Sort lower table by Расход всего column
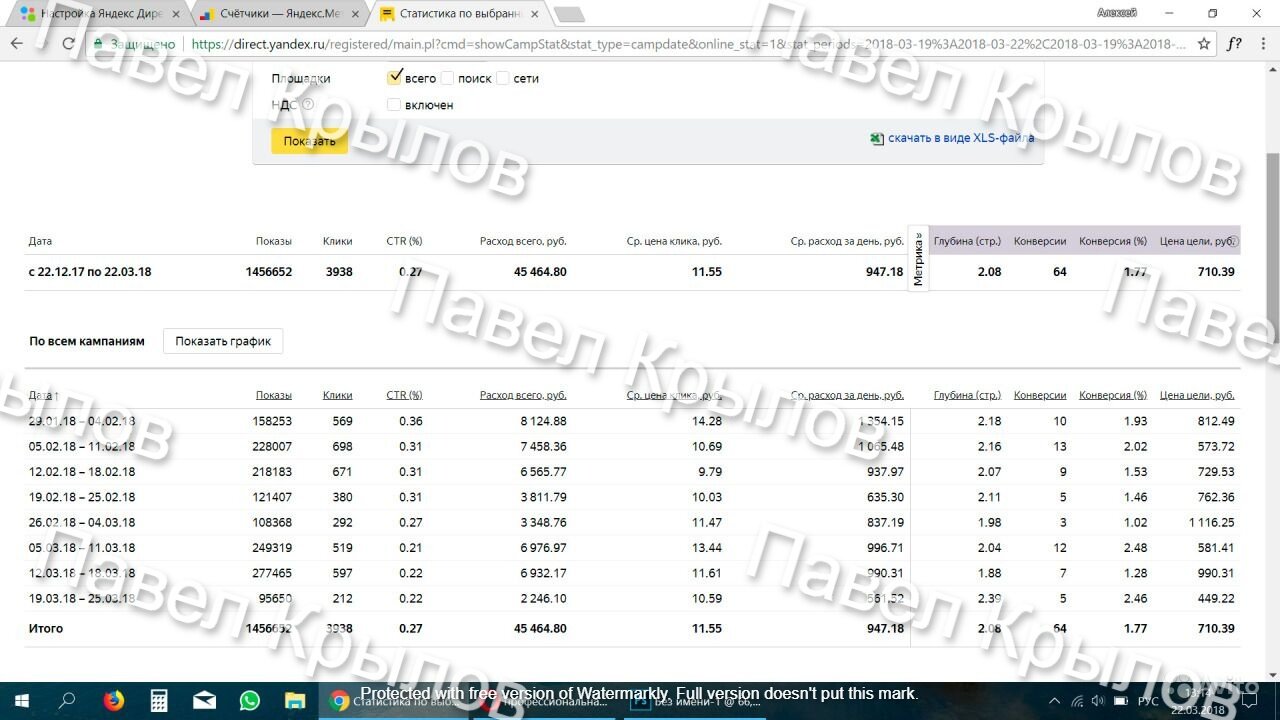1280x720 pixels. point(523,395)
